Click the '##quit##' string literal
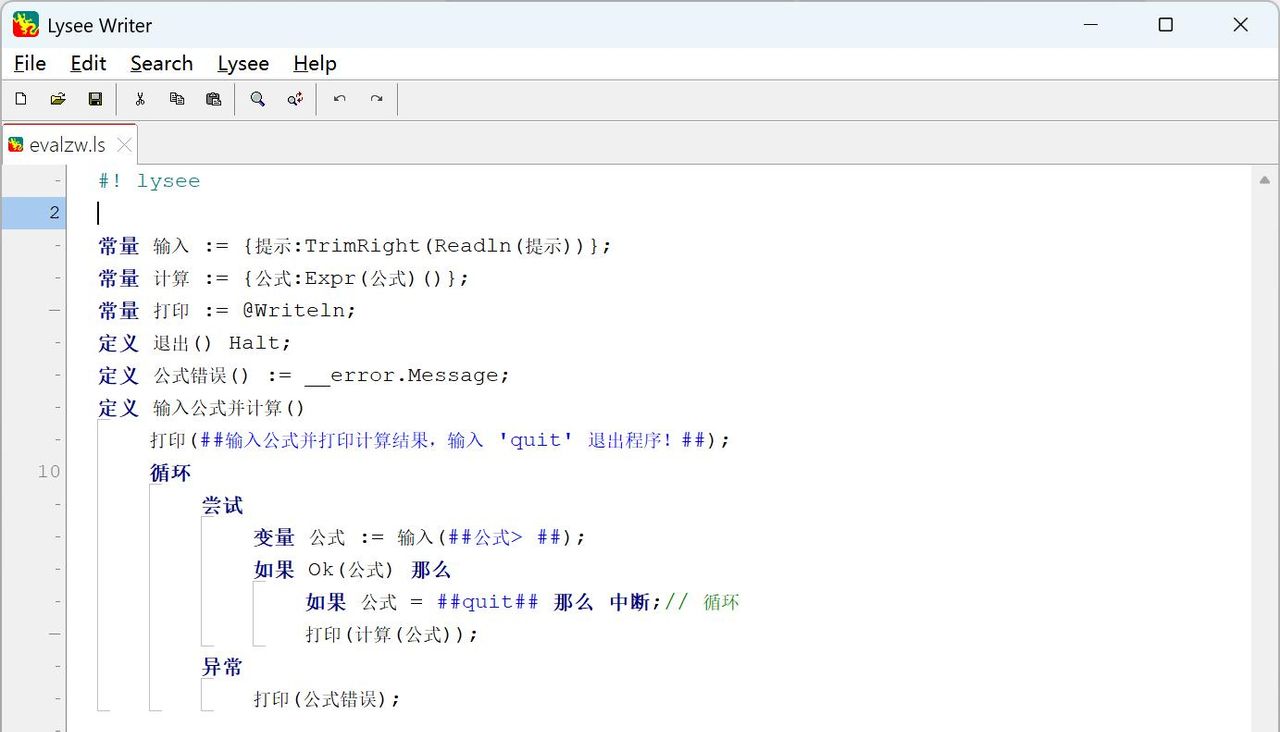This screenshot has height=732, width=1280. pyautogui.click(x=488, y=602)
